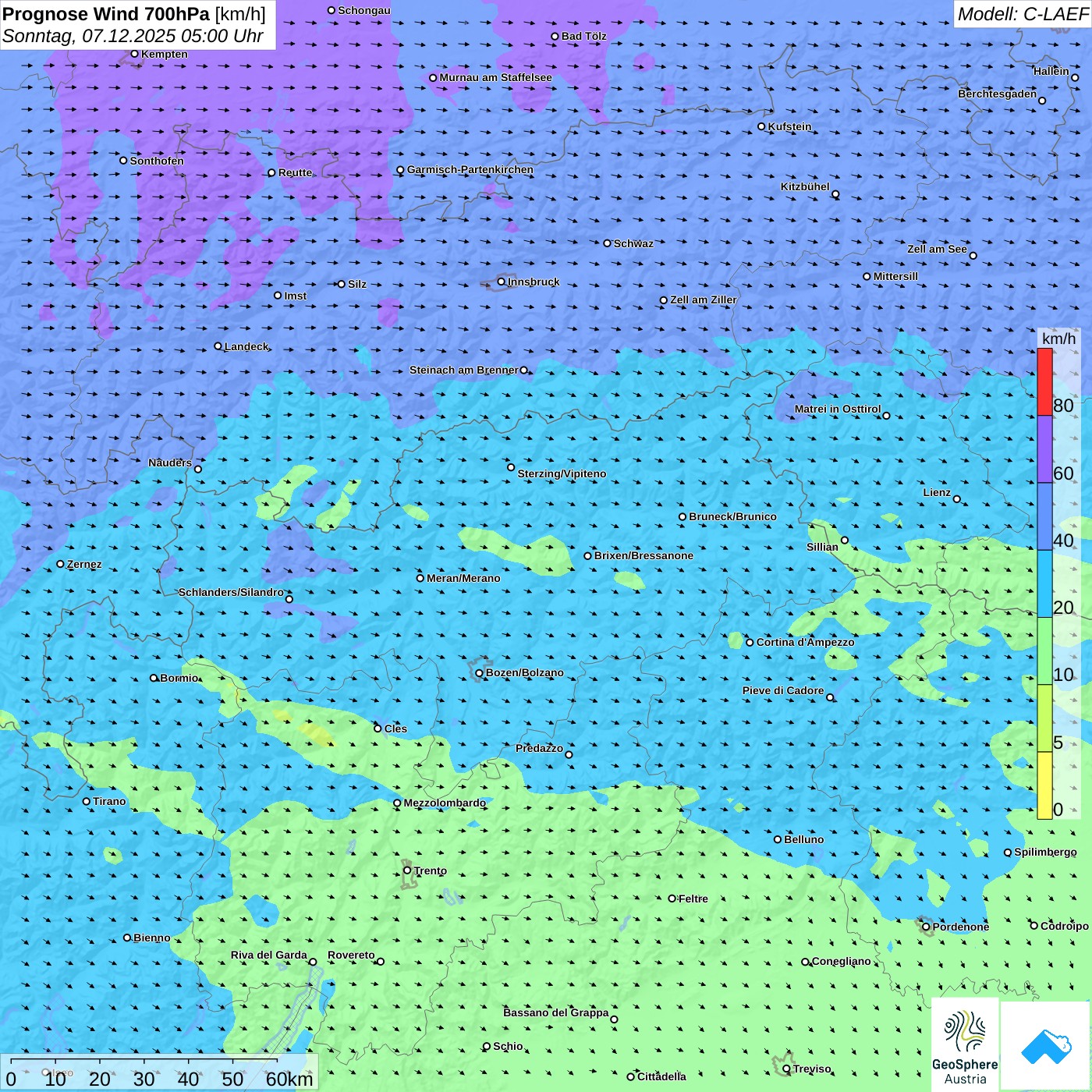The width and height of the screenshot is (1092, 1092).
Task: Click the Meran/Merano city marker
Action: 420,578
